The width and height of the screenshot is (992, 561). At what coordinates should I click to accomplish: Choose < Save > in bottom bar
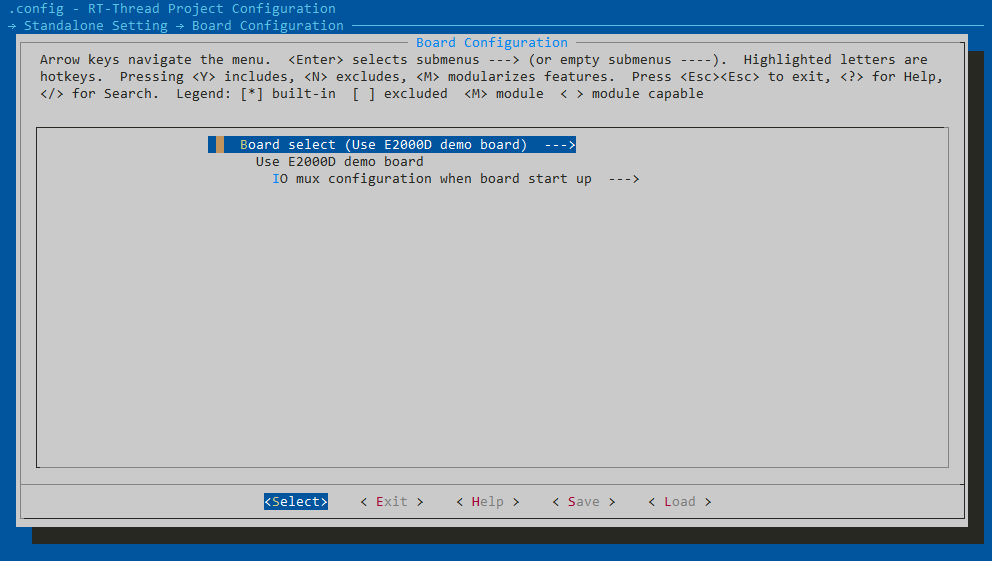pyautogui.click(x=583, y=502)
